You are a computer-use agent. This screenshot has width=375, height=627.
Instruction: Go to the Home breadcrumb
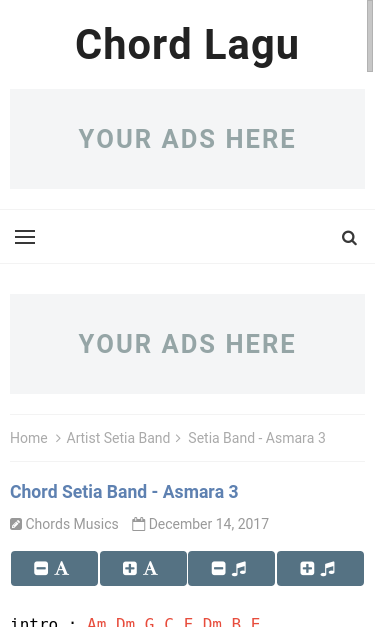tap(29, 438)
